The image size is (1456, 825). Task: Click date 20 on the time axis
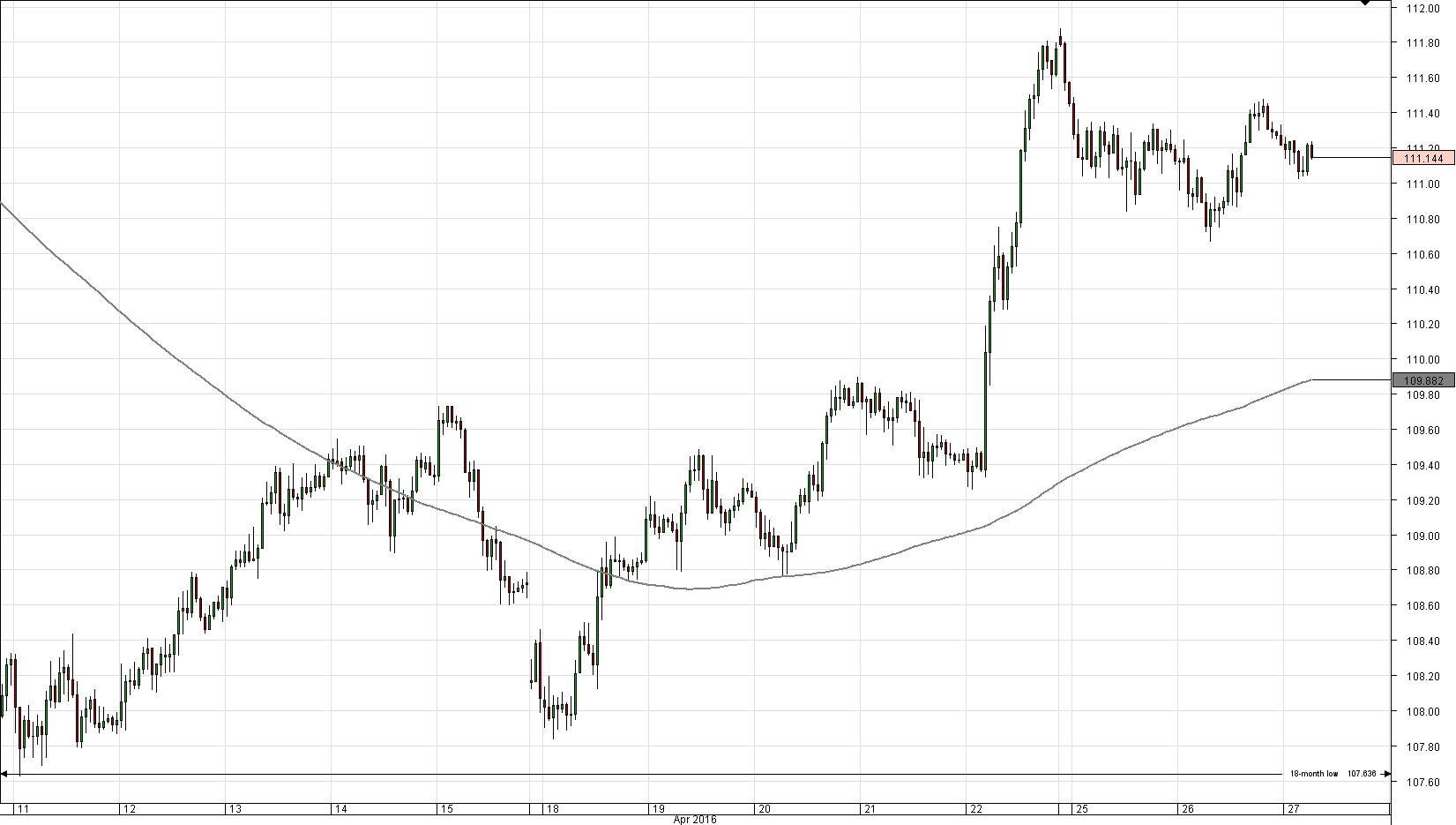pyautogui.click(x=764, y=809)
